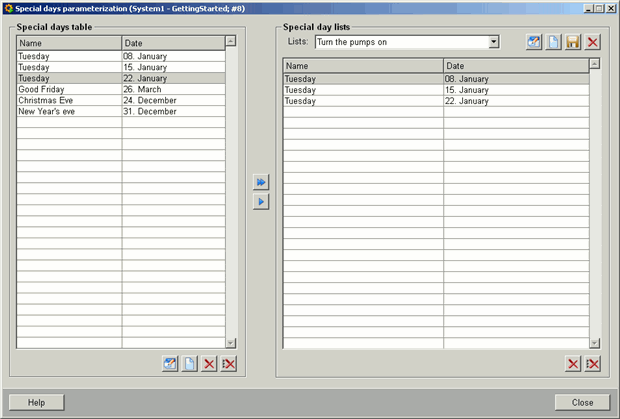Click edit icon under Special days table

tap(170, 364)
